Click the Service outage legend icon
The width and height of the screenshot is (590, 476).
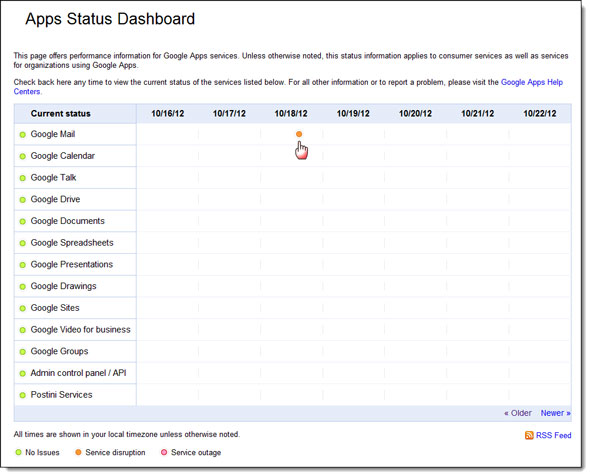[164, 452]
